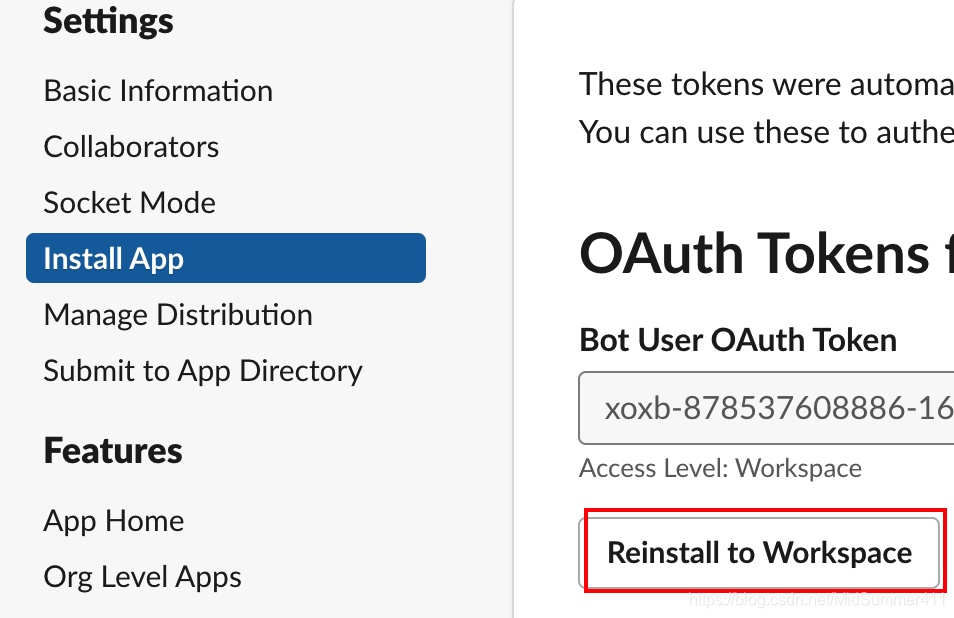Open Manage Distribution page
Screen dimensions: 954x618
point(178,314)
